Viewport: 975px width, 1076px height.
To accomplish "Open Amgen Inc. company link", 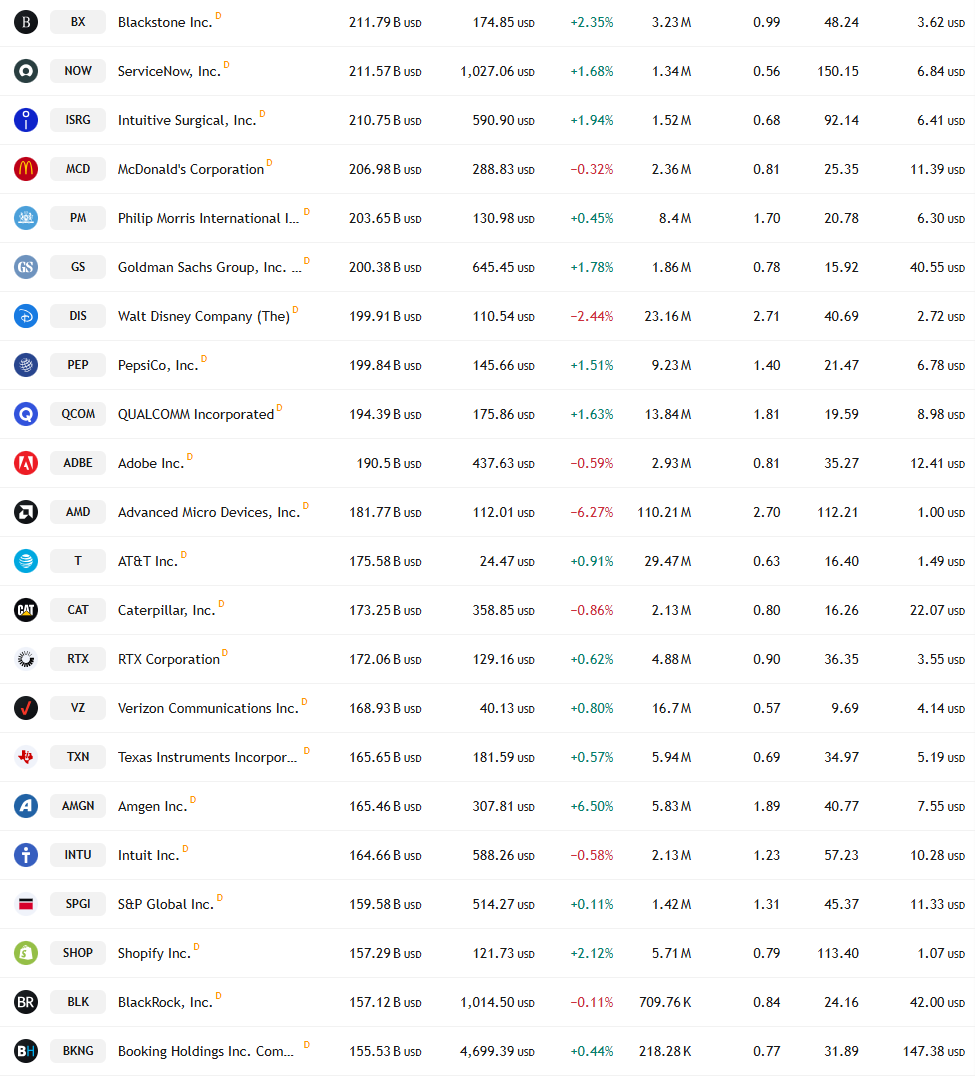I will (x=152, y=806).
